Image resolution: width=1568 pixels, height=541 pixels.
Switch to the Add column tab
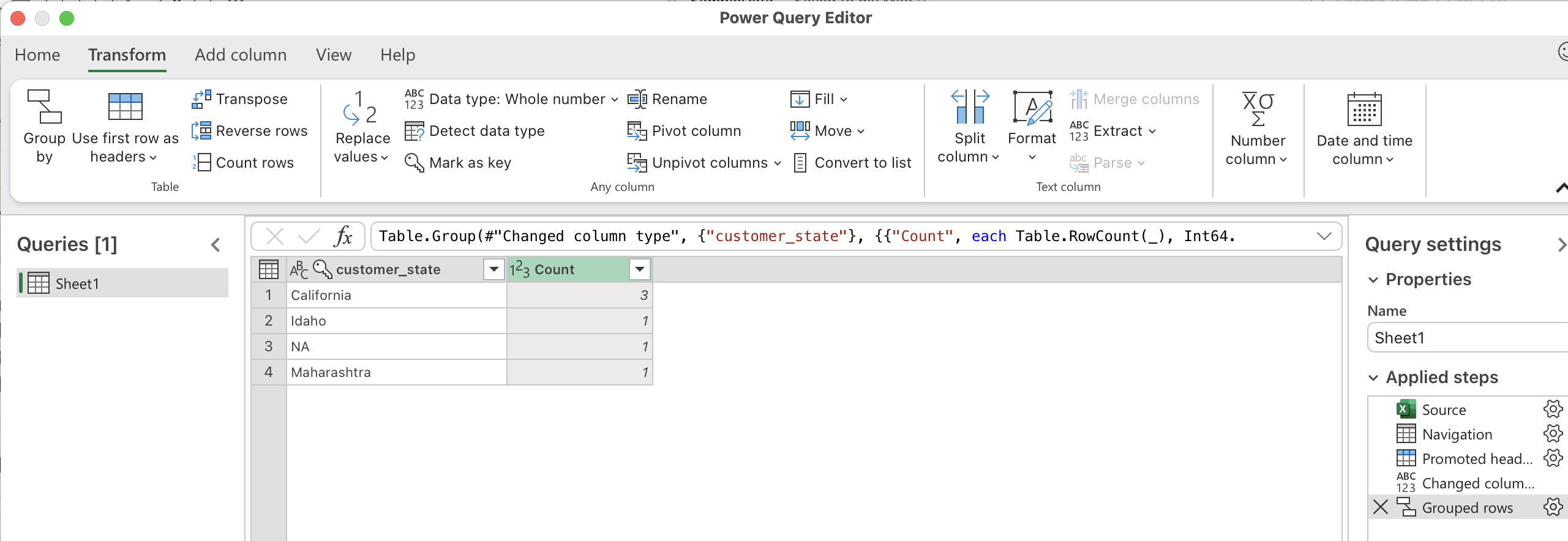[241, 55]
